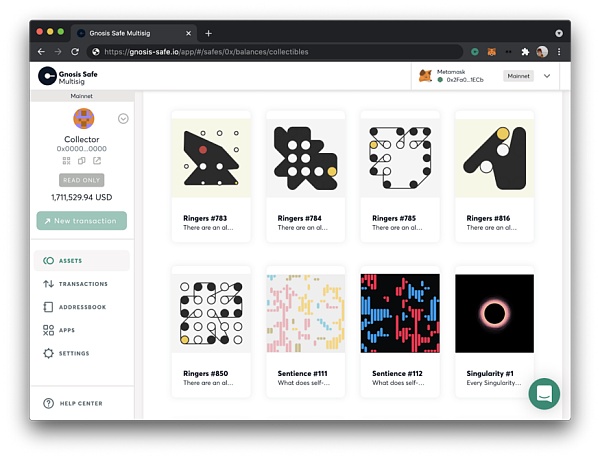Go to Address Book section

pos(81,307)
